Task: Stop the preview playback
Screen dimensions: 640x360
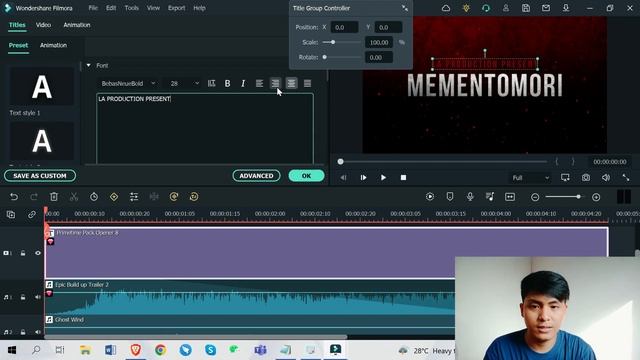Action: coord(403,178)
